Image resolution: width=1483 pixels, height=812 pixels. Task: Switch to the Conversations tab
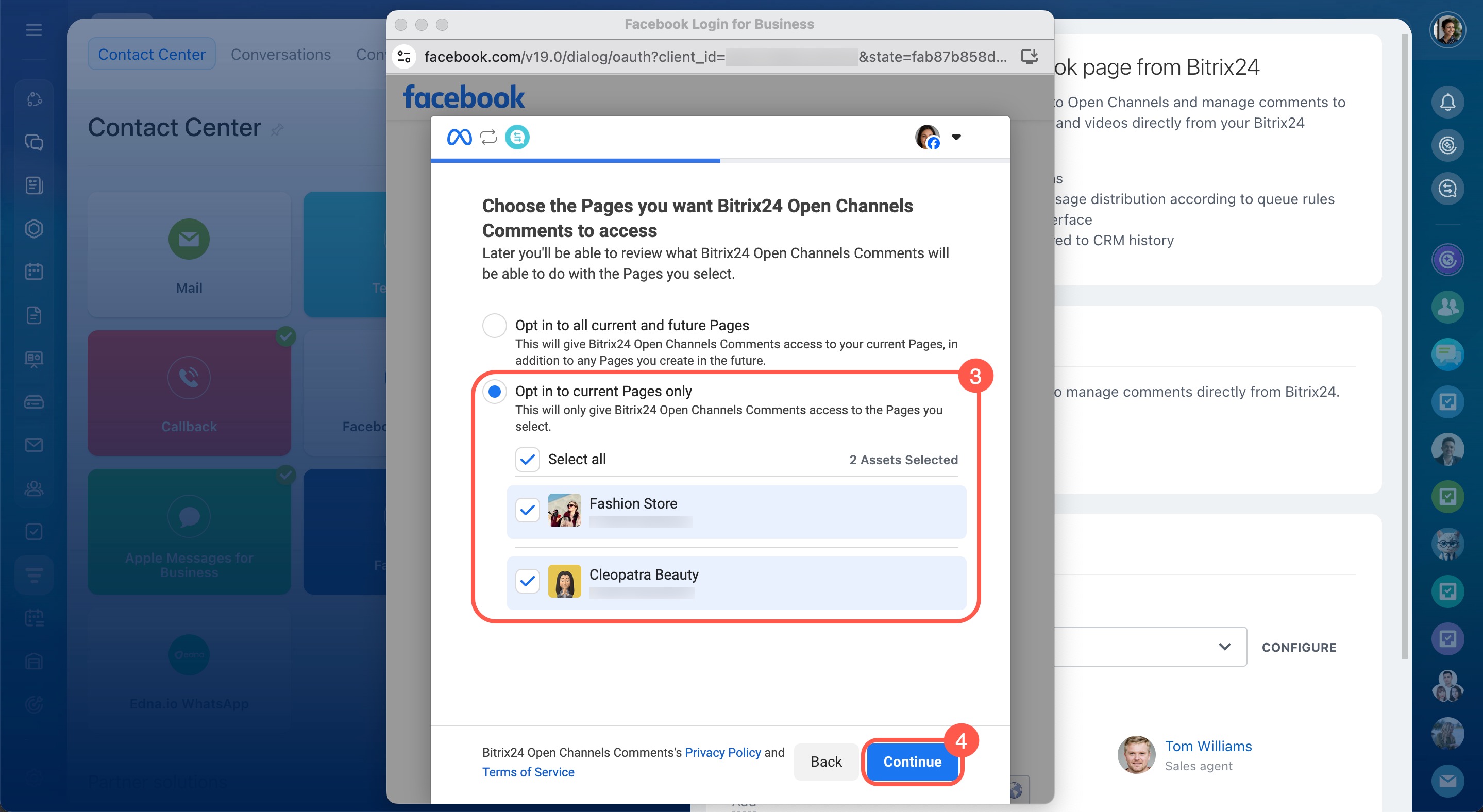[x=280, y=54]
